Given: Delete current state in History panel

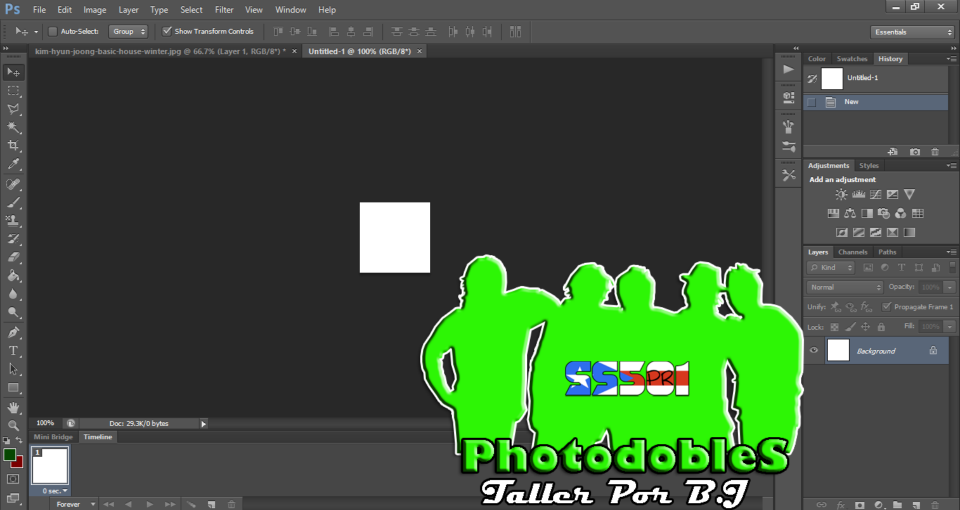Looking at the screenshot, I should pyautogui.click(x=935, y=152).
